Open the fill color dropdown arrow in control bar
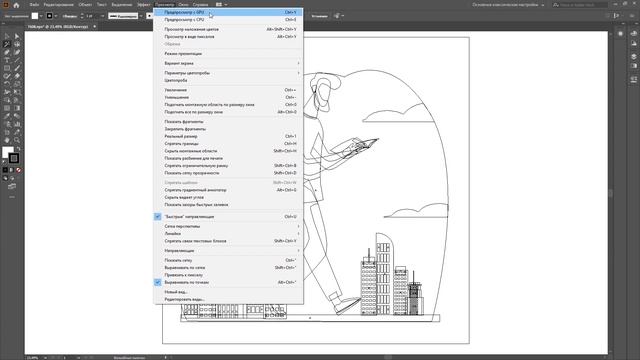This screenshot has width=640, height=360. (41, 16)
